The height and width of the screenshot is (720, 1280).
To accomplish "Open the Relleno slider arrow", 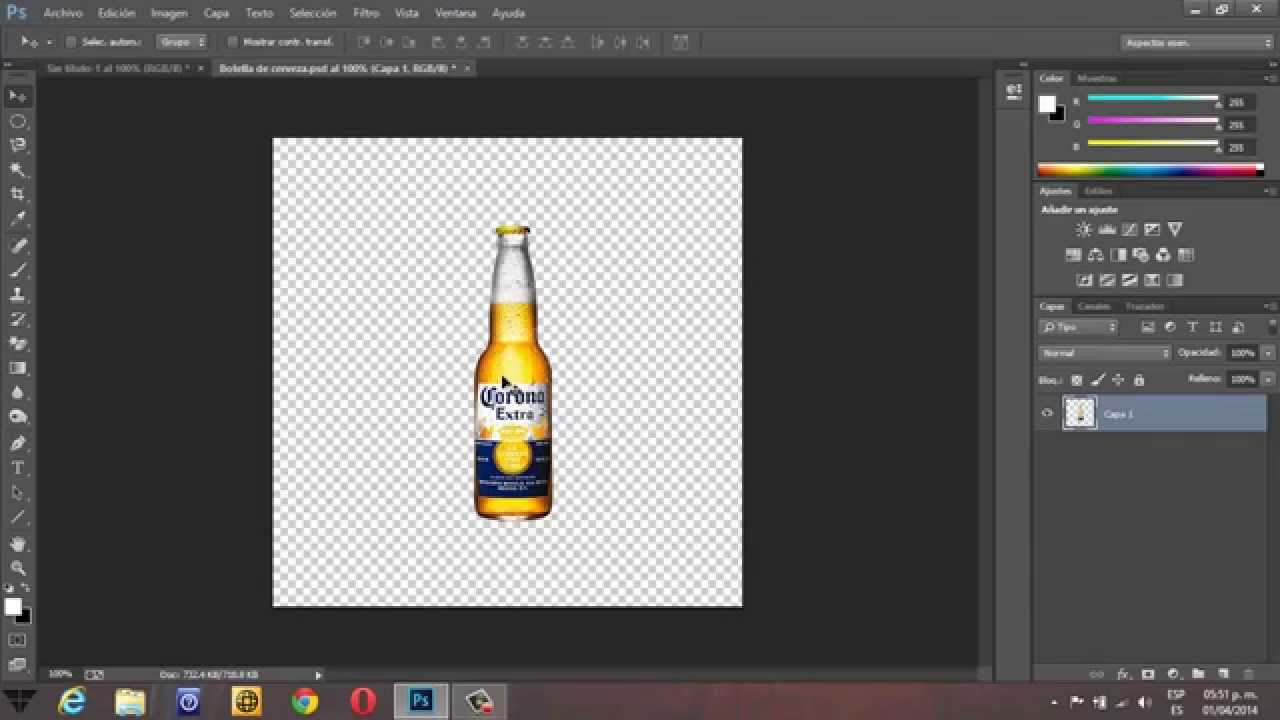I will (1268, 380).
